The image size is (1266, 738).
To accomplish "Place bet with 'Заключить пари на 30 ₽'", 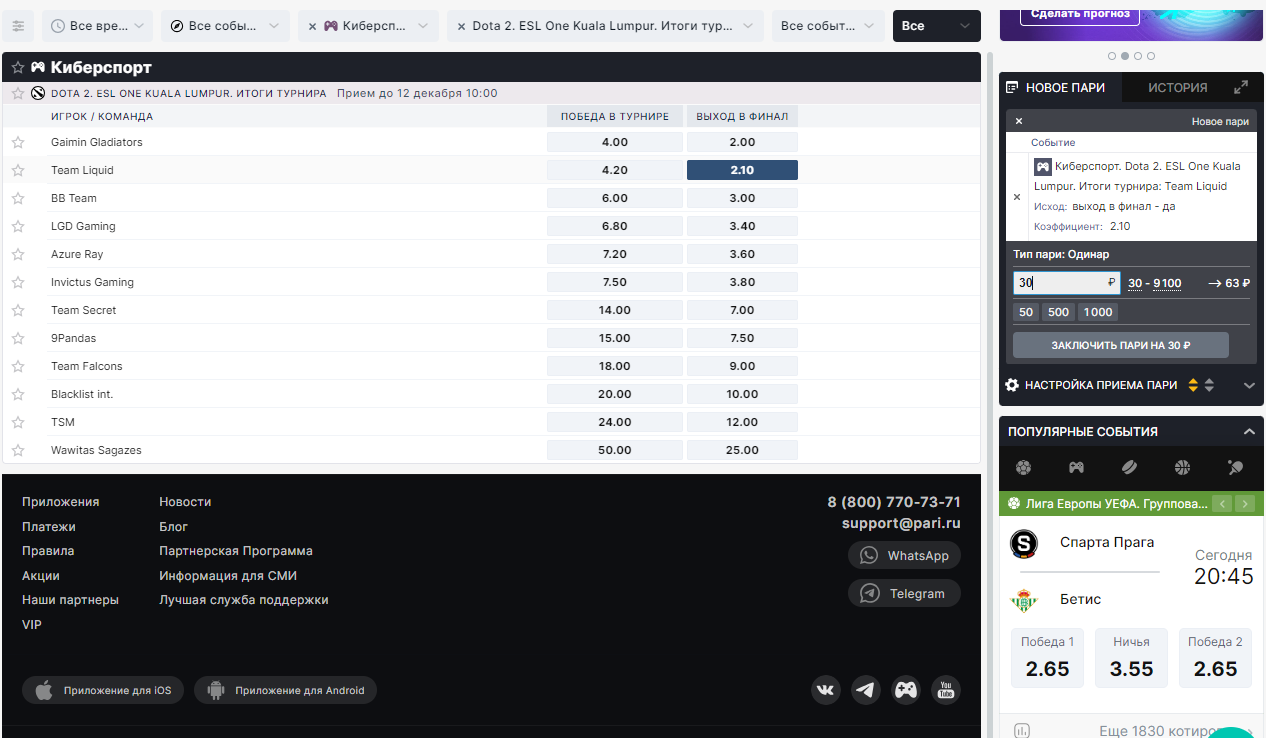I will pyautogui.click(x=1121, y=345).
